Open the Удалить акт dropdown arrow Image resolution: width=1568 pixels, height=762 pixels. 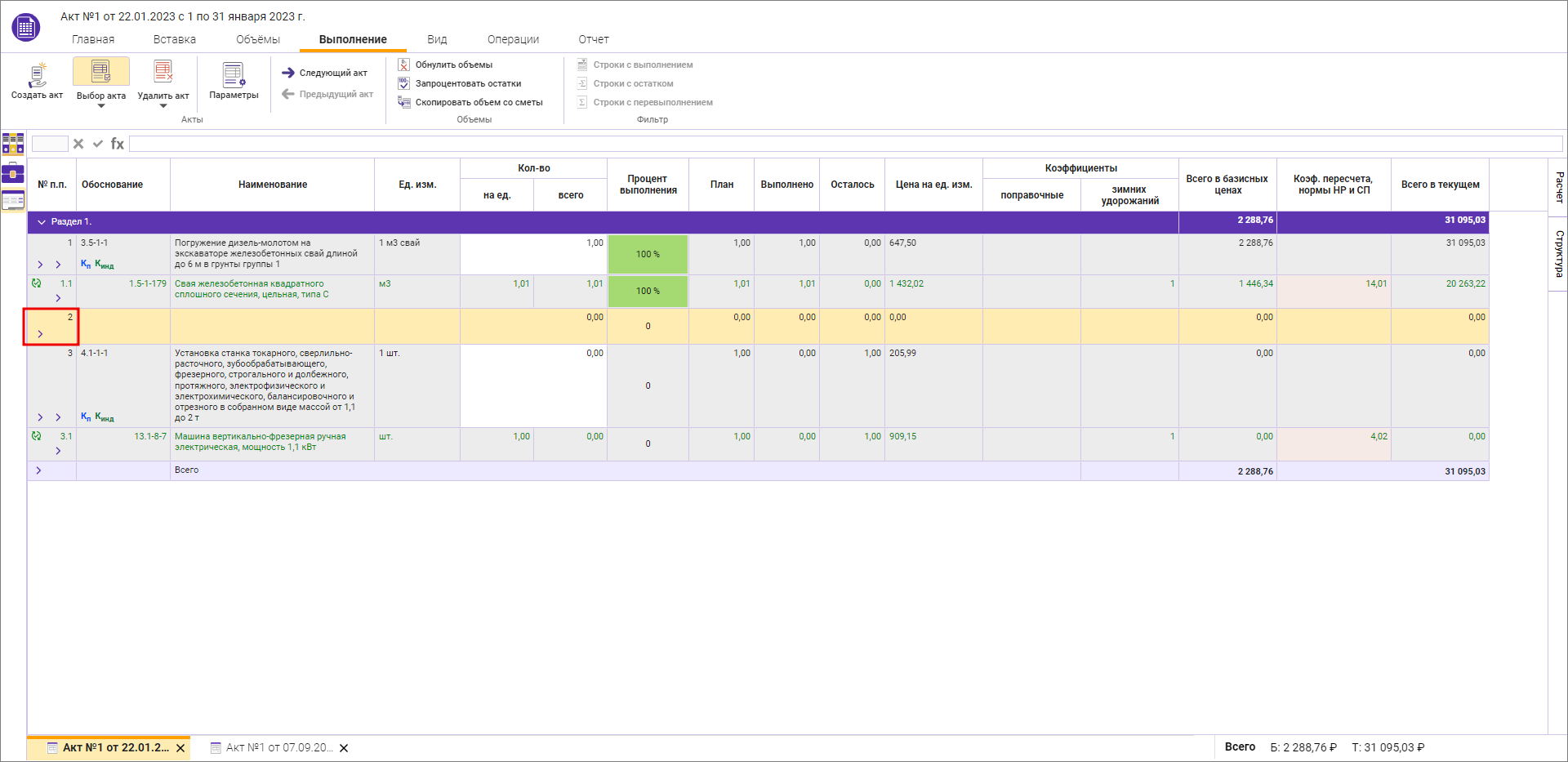point(163,106)
